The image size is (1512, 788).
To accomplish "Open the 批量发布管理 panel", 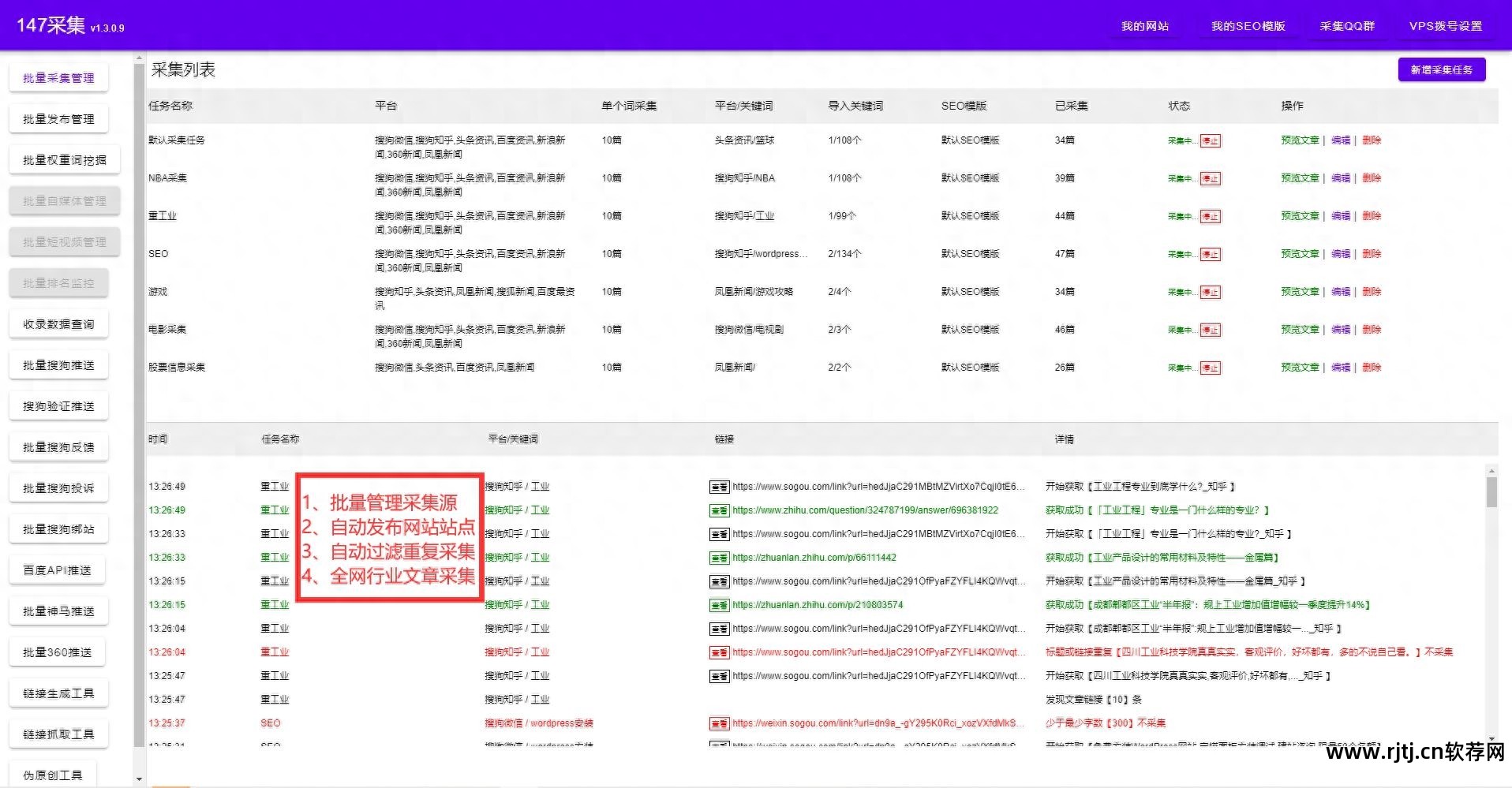I will (58, 118).
